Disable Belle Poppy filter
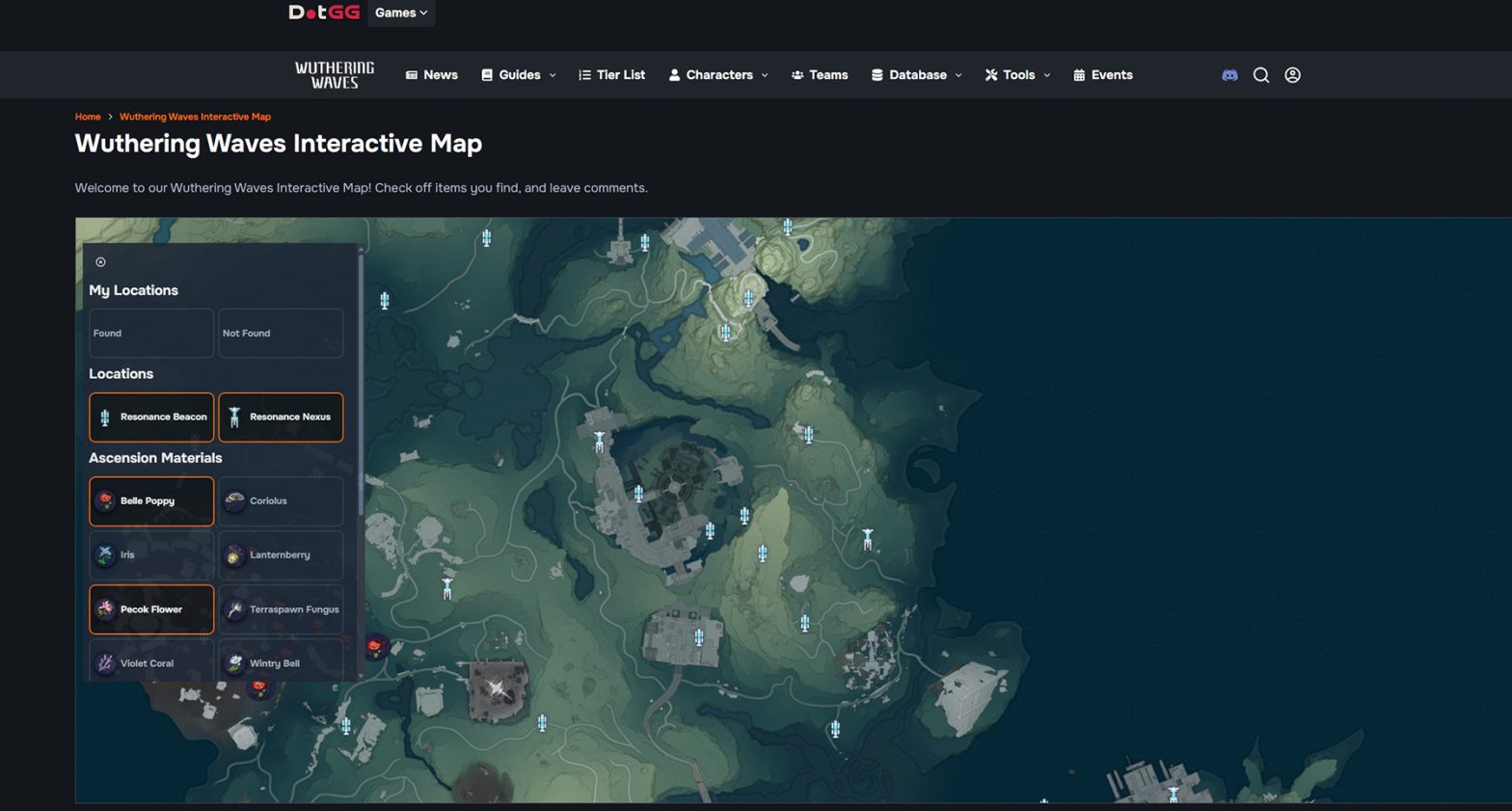Image resolution: width=1512 pixels, height=811 pixels. (x=151, y=501)
